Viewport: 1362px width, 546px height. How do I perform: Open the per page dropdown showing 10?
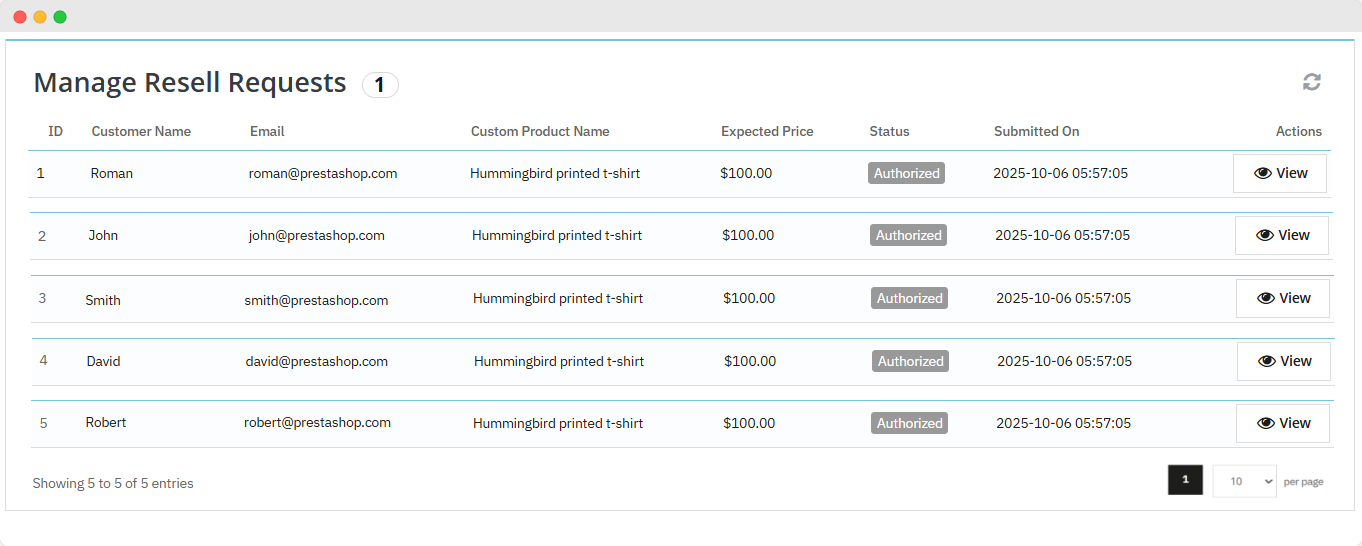click(1244, 481)
